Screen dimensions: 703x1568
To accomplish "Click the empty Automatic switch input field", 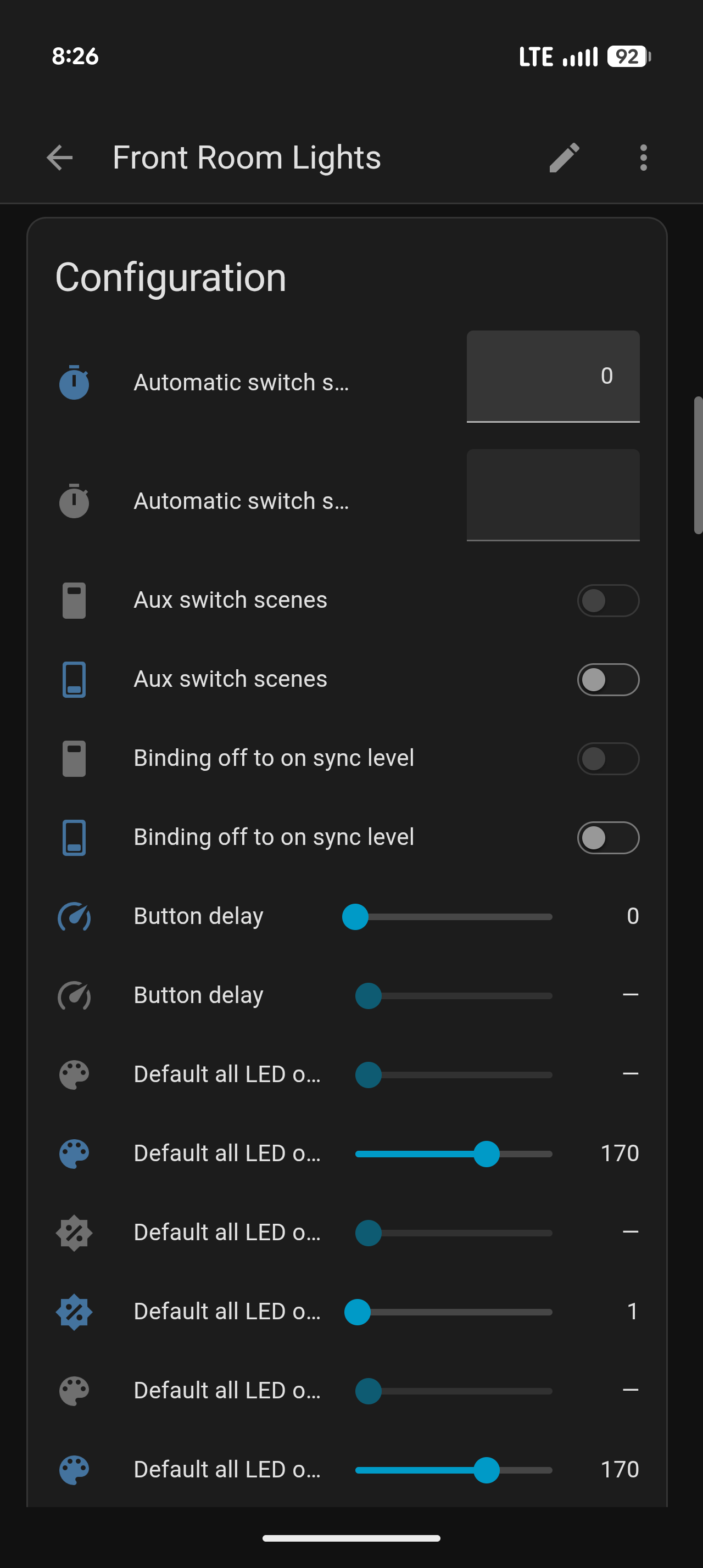I will (x=553, y=495).
